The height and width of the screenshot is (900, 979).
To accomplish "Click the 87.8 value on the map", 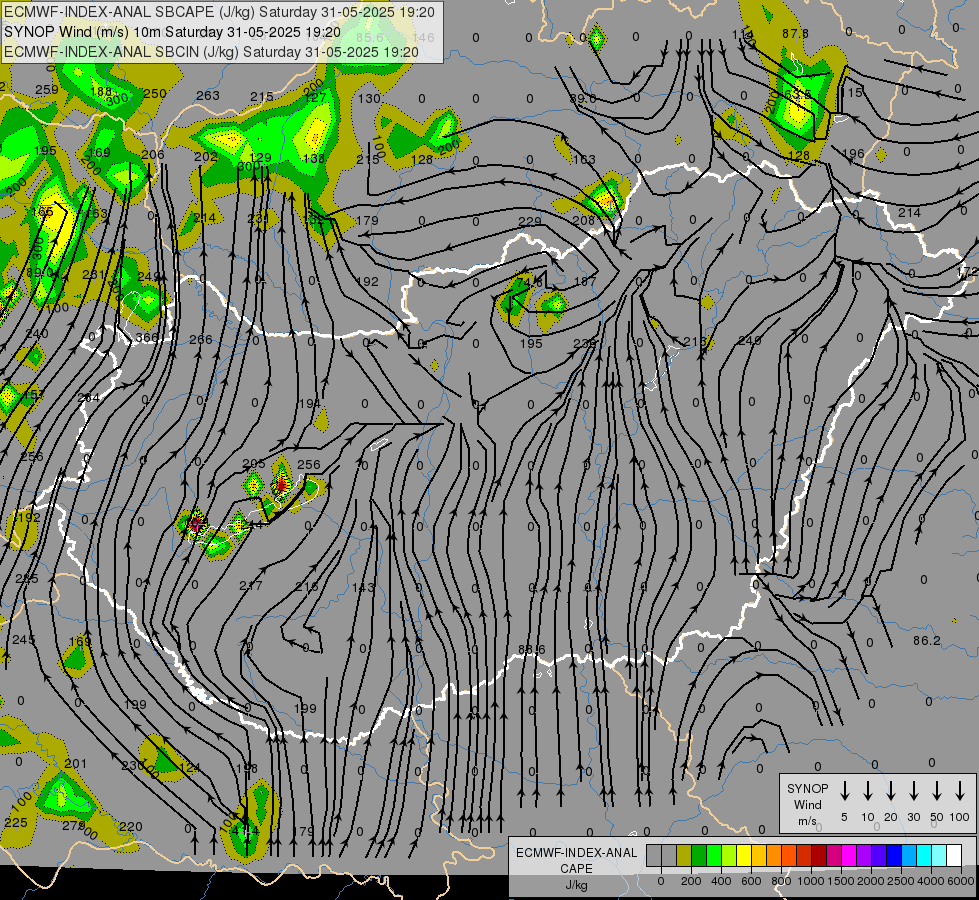I will click(x=795, y=33).
